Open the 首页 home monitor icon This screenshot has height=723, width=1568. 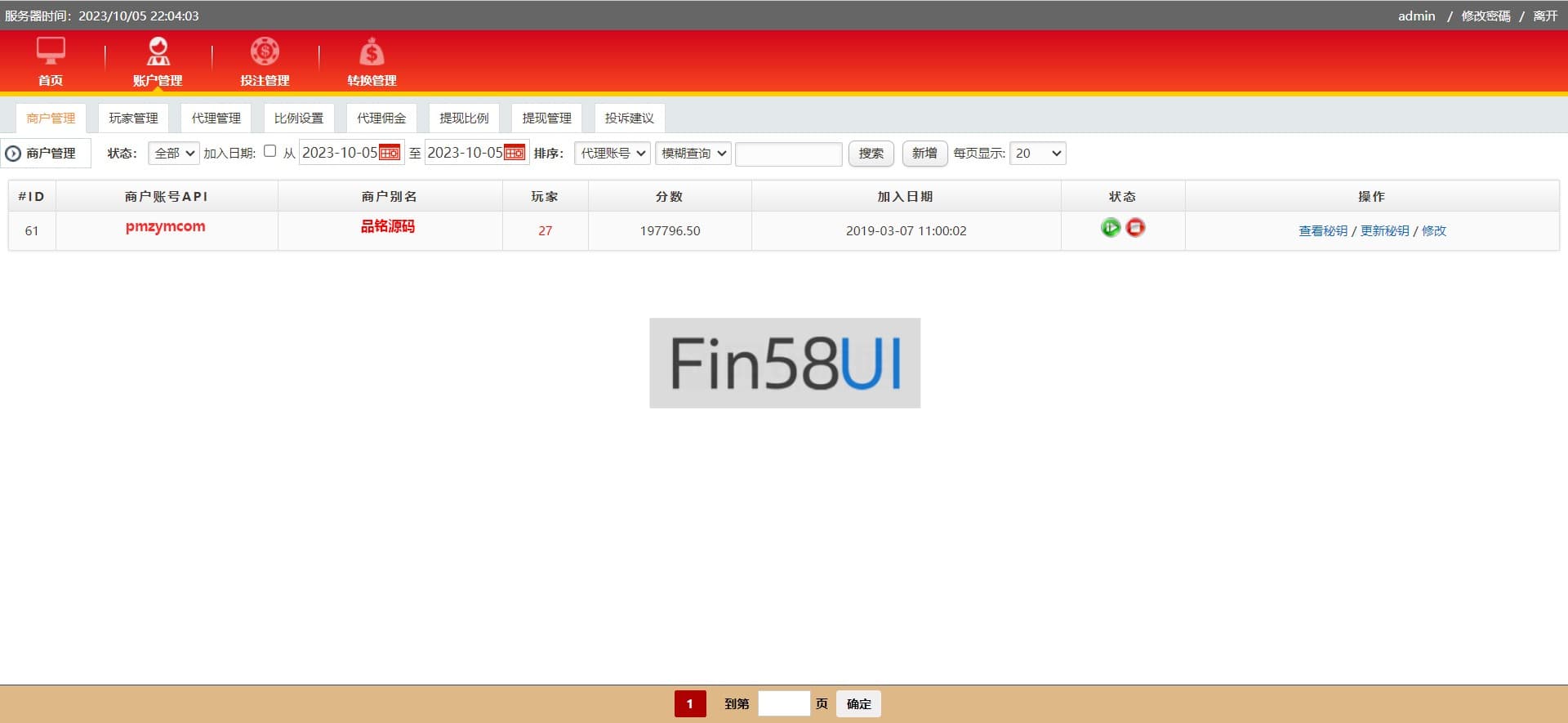[51, 51]
